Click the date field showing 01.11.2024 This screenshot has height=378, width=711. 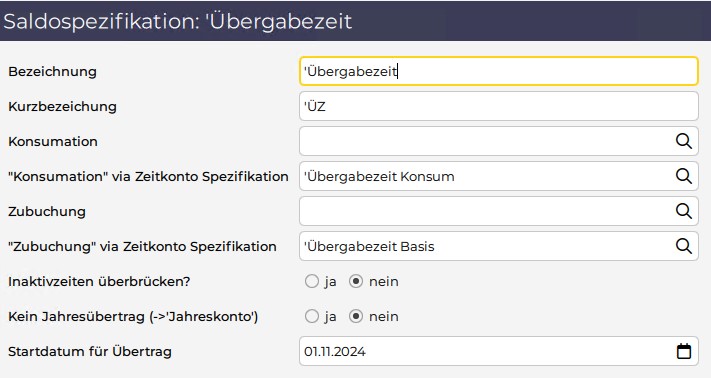click(486, 351)
